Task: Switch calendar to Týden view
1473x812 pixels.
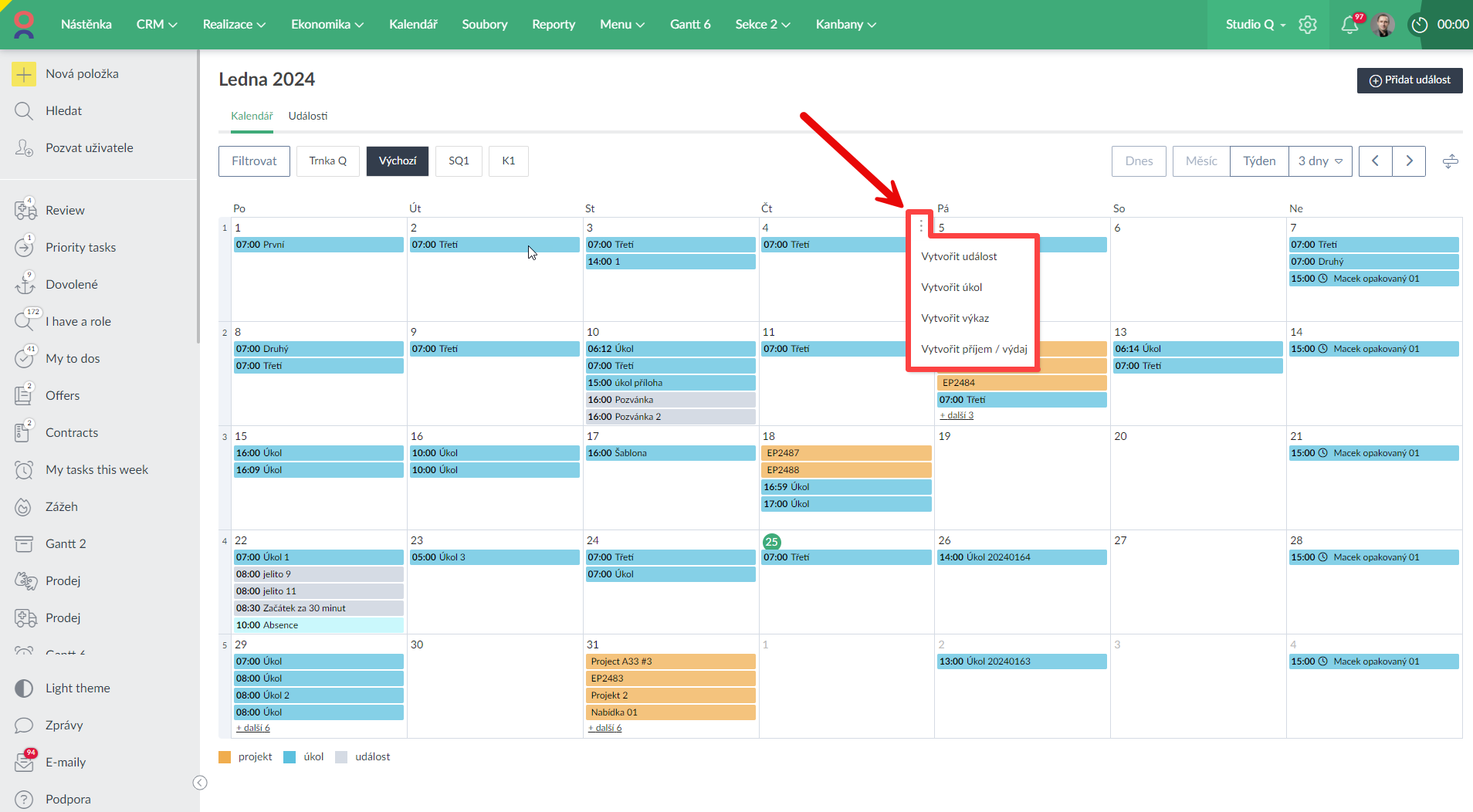Action: click(1258, 161)
